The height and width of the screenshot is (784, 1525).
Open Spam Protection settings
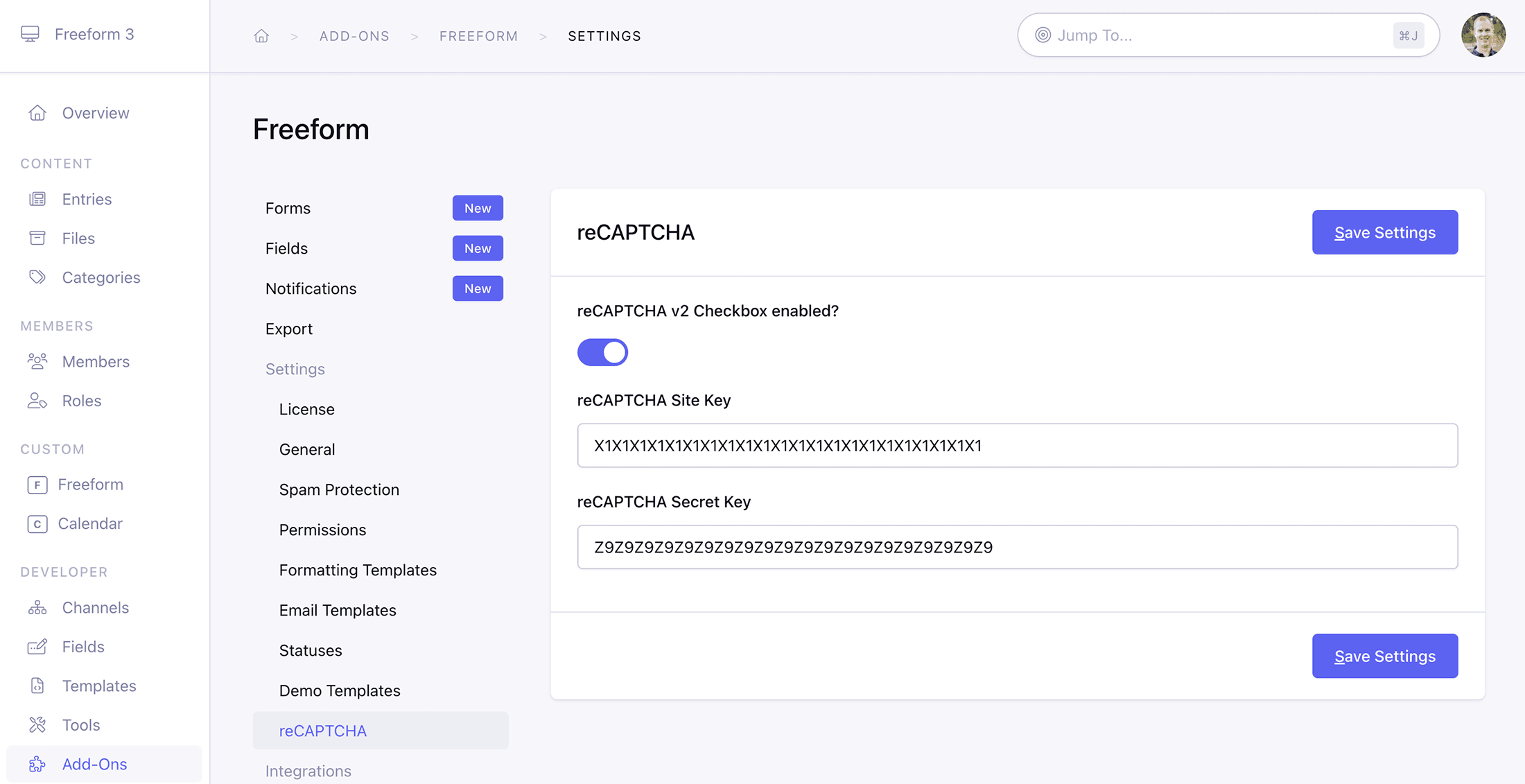[339, 489]
